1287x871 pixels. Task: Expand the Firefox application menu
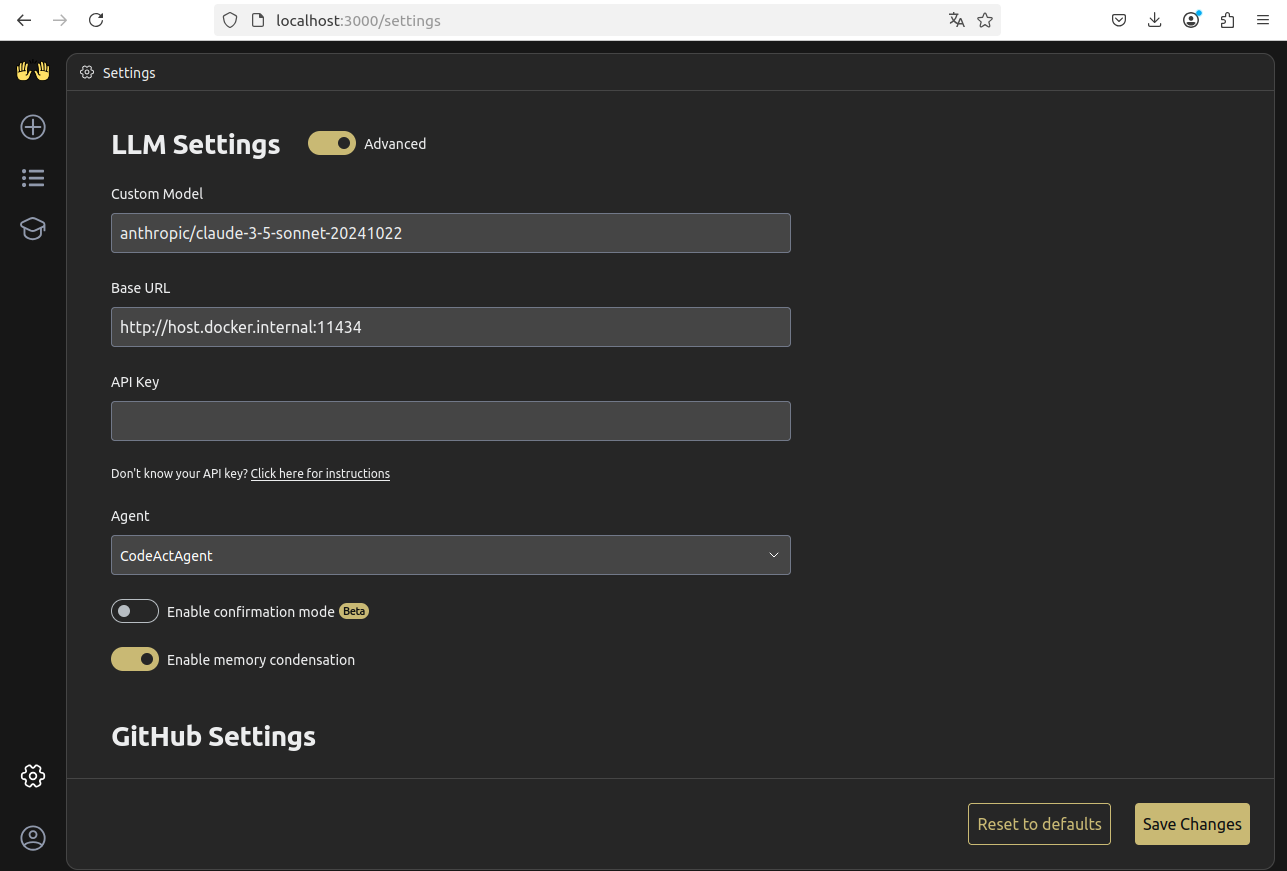[x=1263, y=19]
